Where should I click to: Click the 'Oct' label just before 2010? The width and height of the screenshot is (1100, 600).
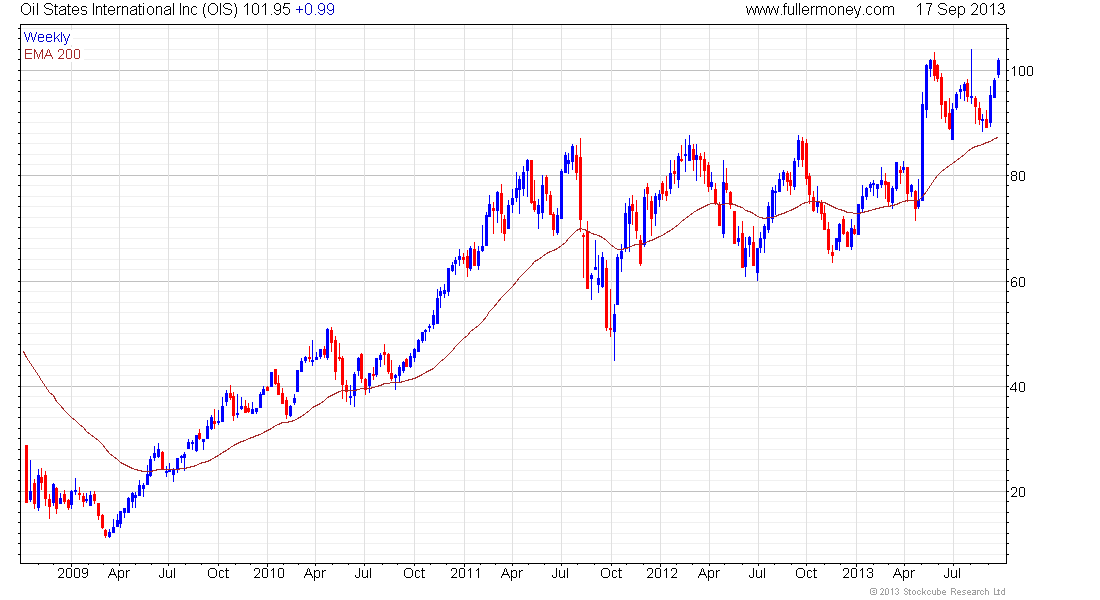[218, 573]
